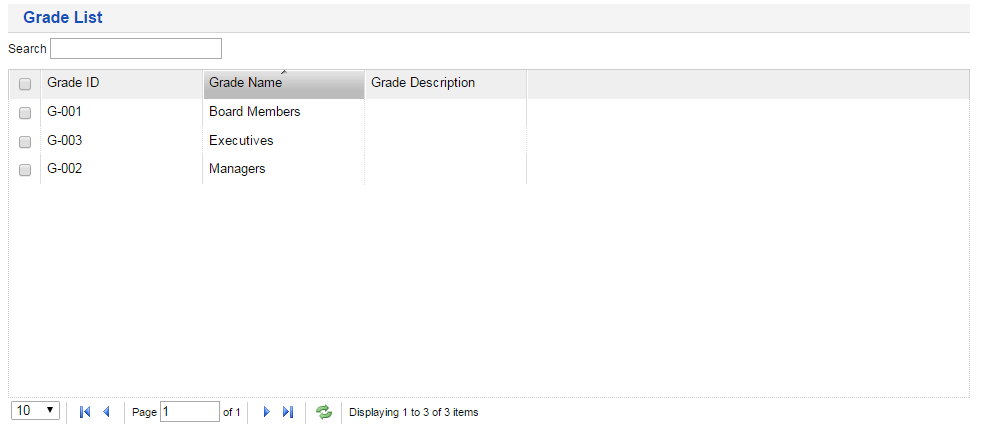989x434 pixels.
Task: Tick the checkbox for G-002
Action: [x=25, y=170]
